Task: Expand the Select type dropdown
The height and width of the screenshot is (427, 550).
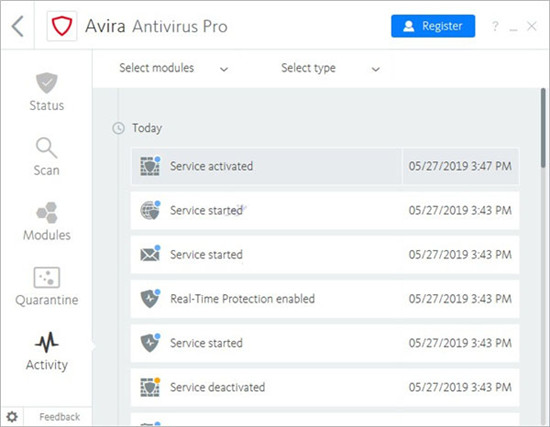Action: 330,68
